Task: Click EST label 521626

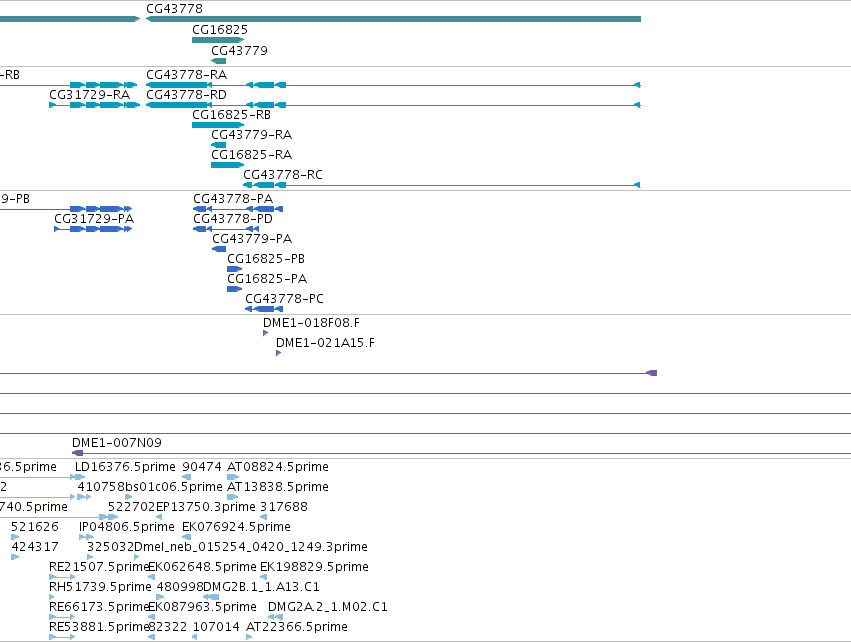Action: (x=35, y=527)
